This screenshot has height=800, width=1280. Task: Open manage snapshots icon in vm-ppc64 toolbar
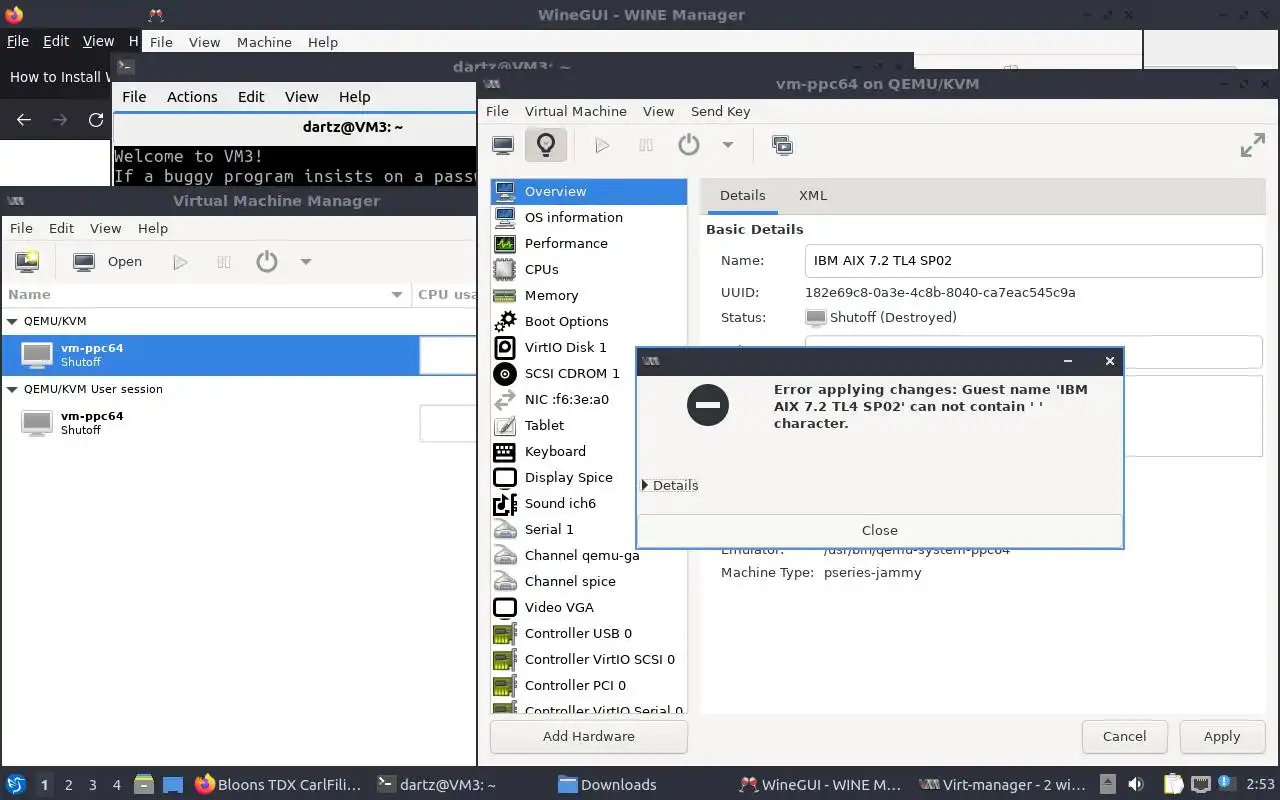[x=782, y=145]
